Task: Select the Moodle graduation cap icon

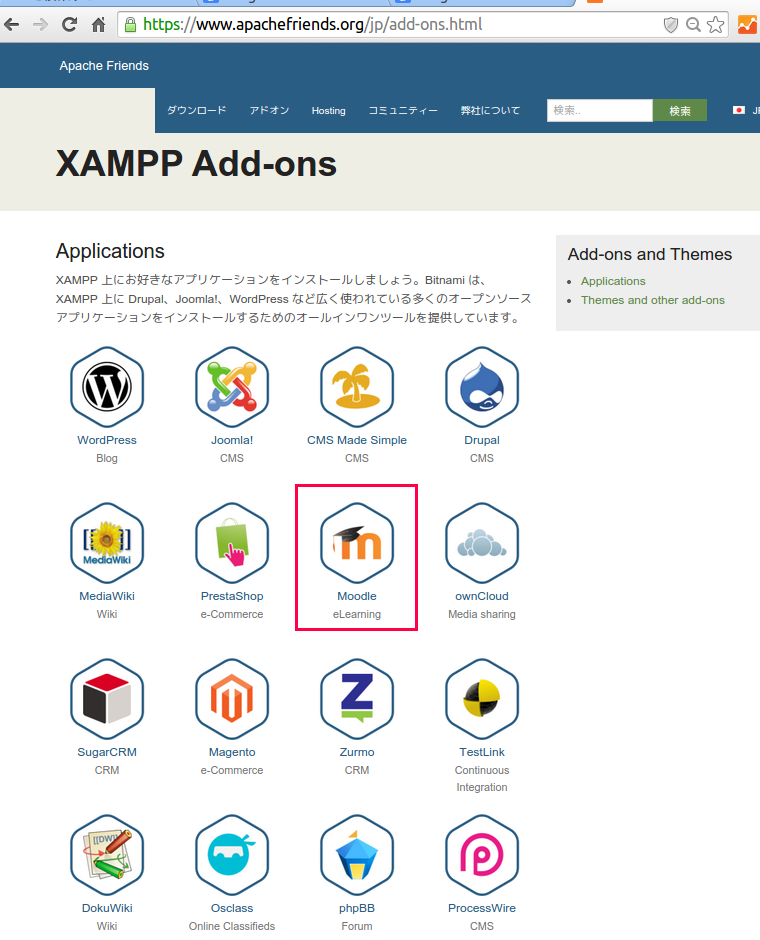Action: pos(357,543)
